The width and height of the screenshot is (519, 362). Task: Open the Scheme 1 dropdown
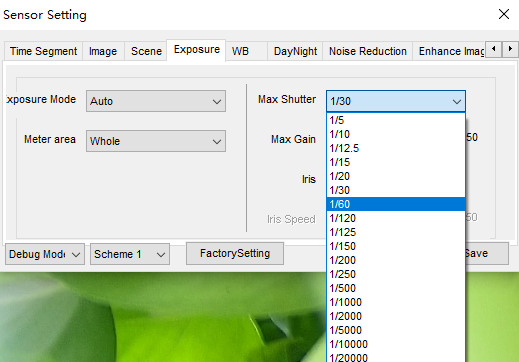tap(130, 254)
